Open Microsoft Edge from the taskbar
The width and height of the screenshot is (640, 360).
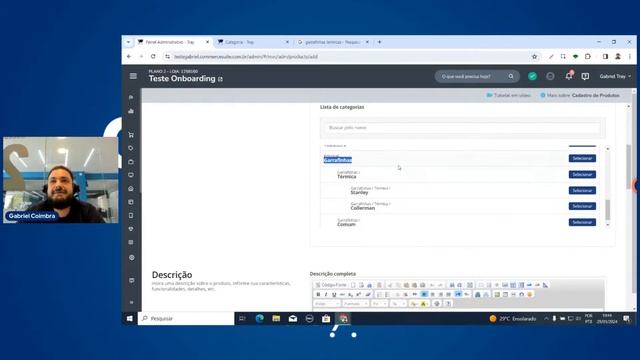tap(260, 318)
